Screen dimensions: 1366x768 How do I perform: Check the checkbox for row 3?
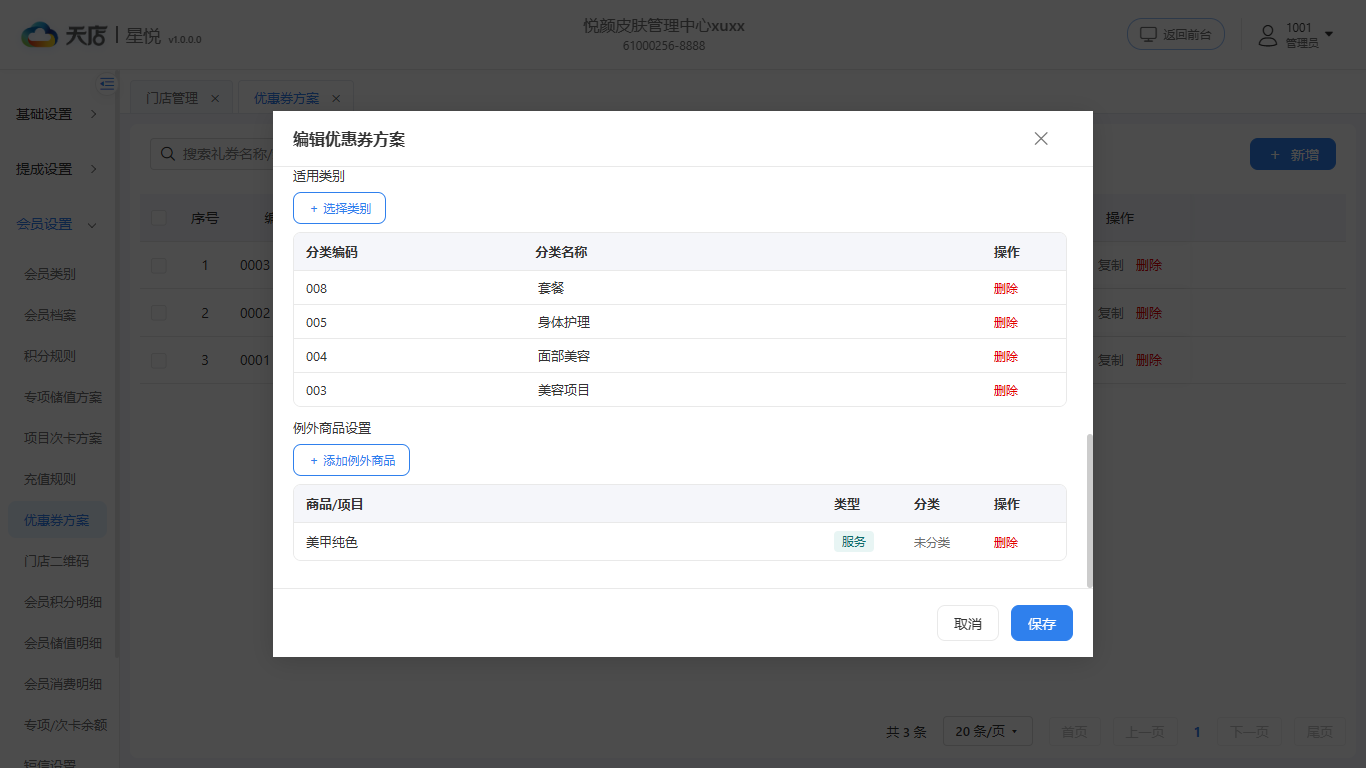click(159, 360)
